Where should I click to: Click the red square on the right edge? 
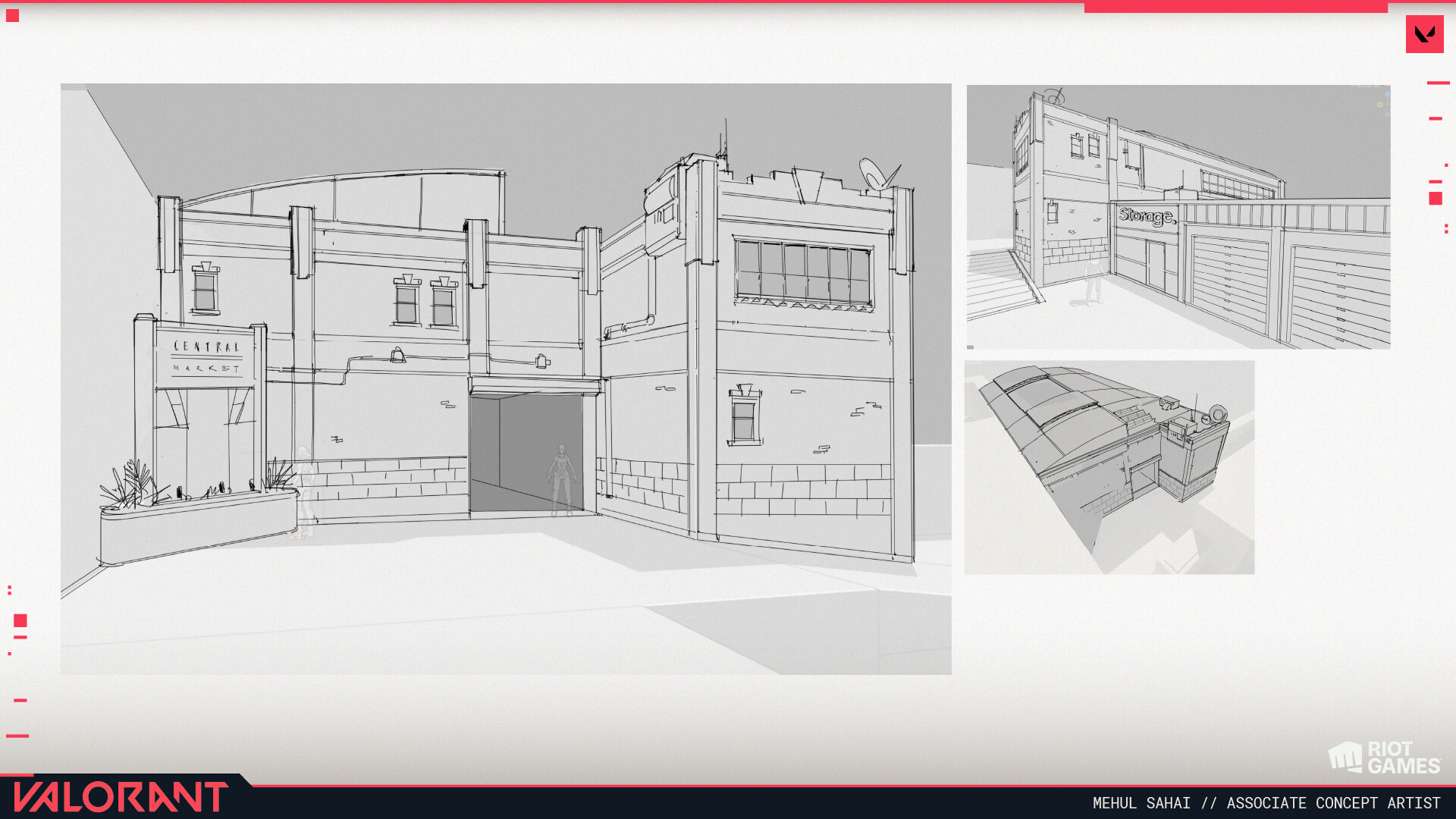(1435, 199)
